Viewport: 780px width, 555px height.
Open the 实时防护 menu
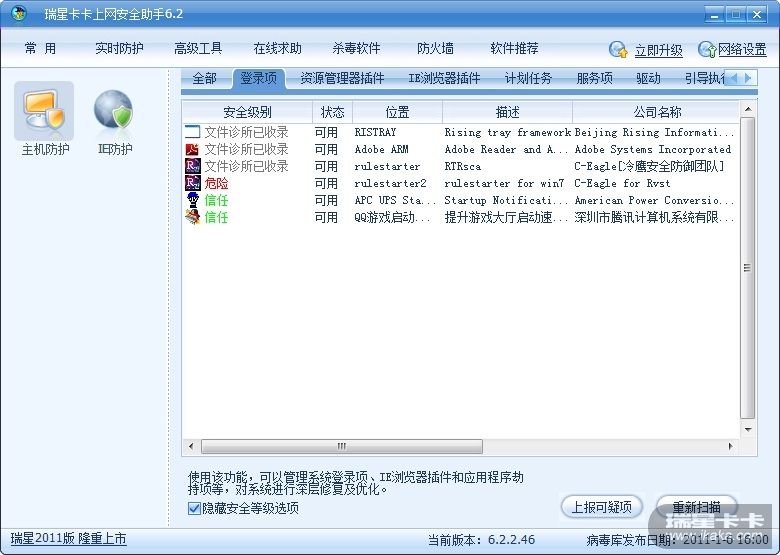(119, 48)
